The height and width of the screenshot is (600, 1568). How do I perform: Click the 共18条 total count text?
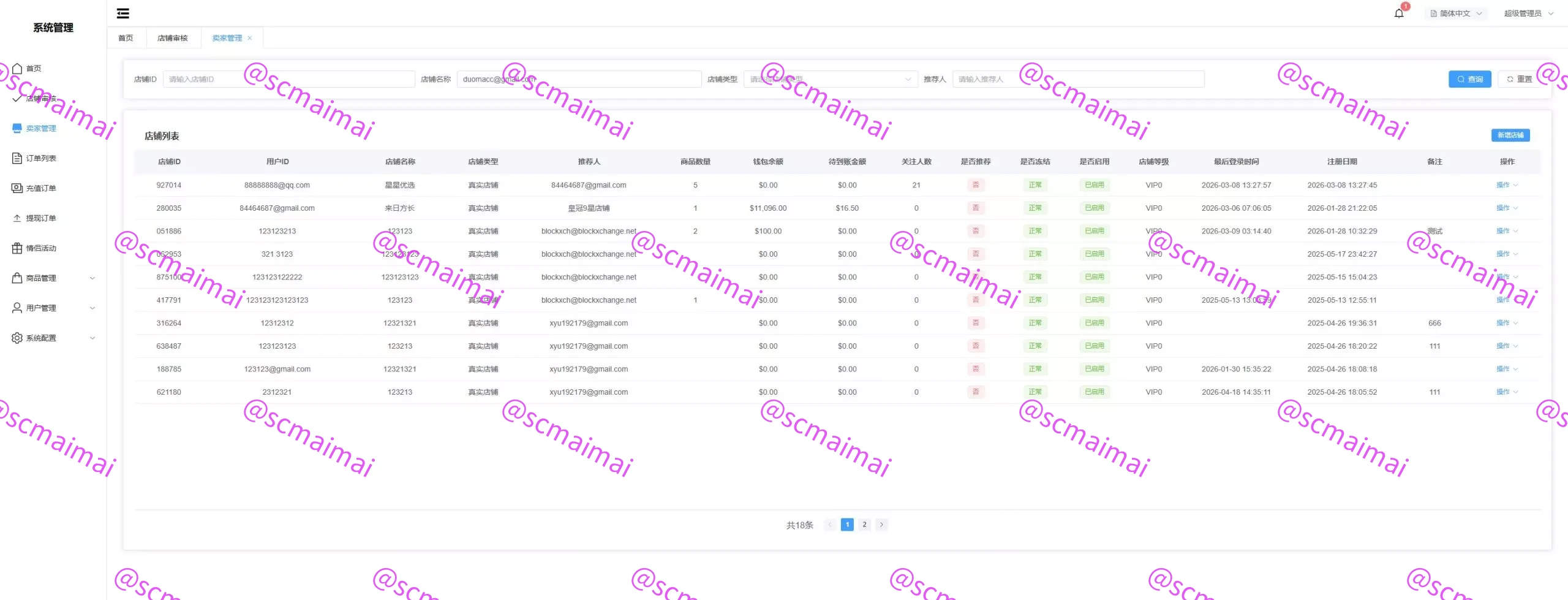(x=800, y=525)
